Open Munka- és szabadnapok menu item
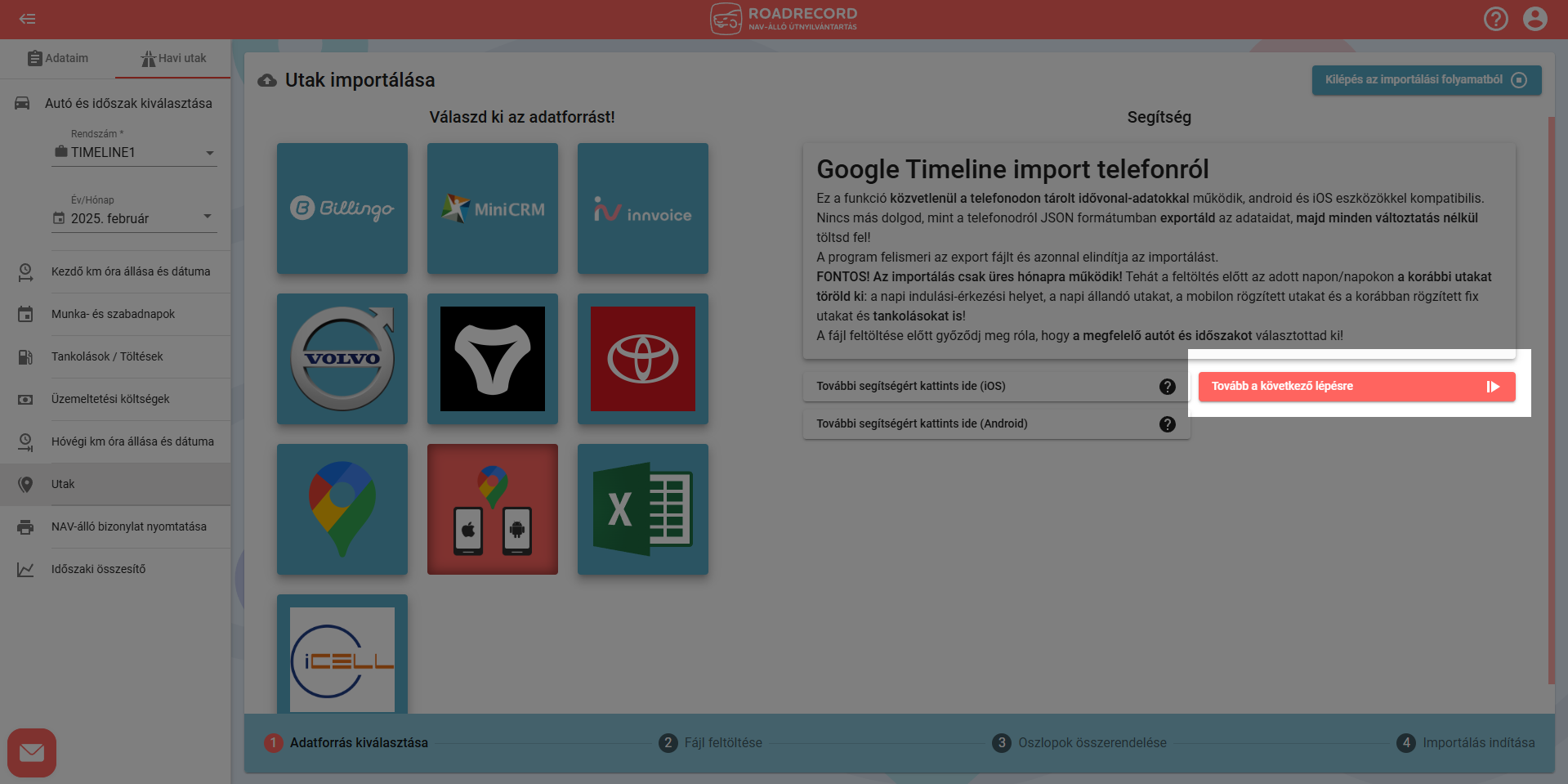 [x=115, y=314]
